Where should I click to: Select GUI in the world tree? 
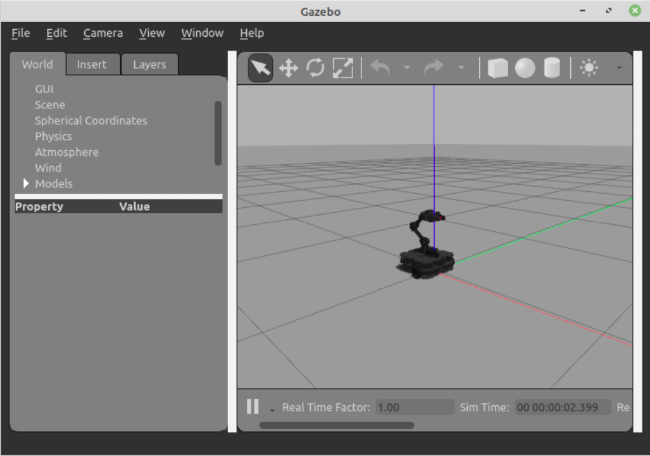coord(44,89)
